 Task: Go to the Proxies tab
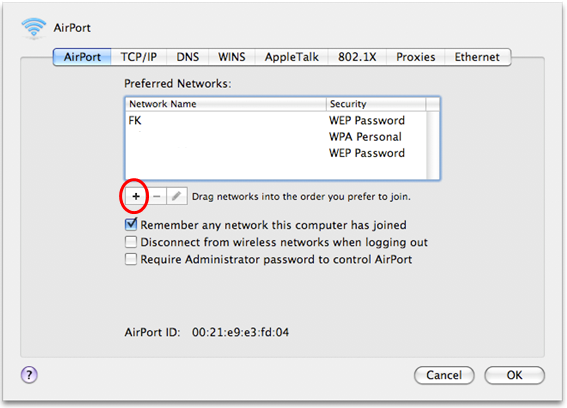(x=415, y=57)
